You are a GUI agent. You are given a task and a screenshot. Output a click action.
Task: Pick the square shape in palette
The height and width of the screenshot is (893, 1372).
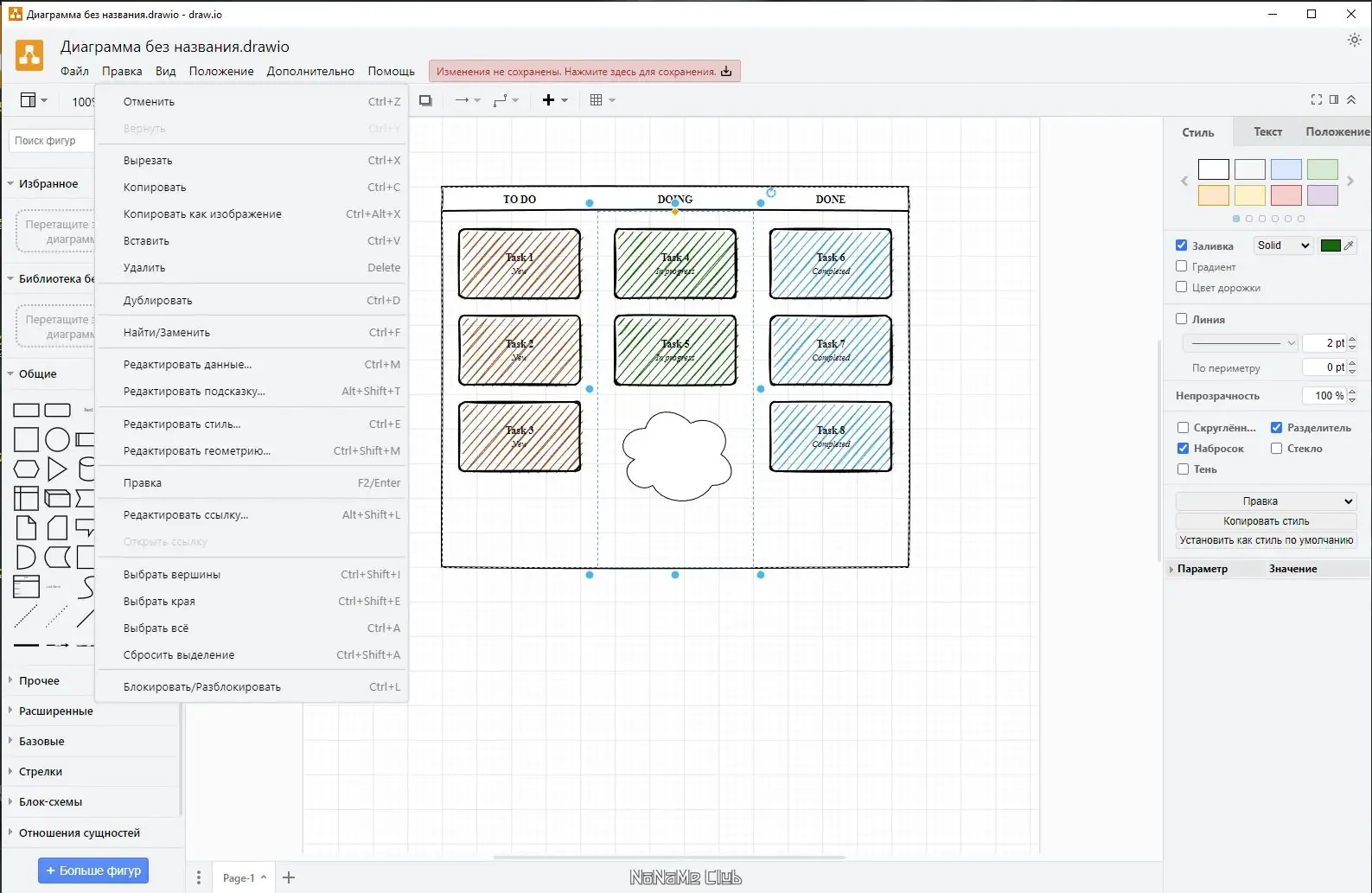[26, 439]
